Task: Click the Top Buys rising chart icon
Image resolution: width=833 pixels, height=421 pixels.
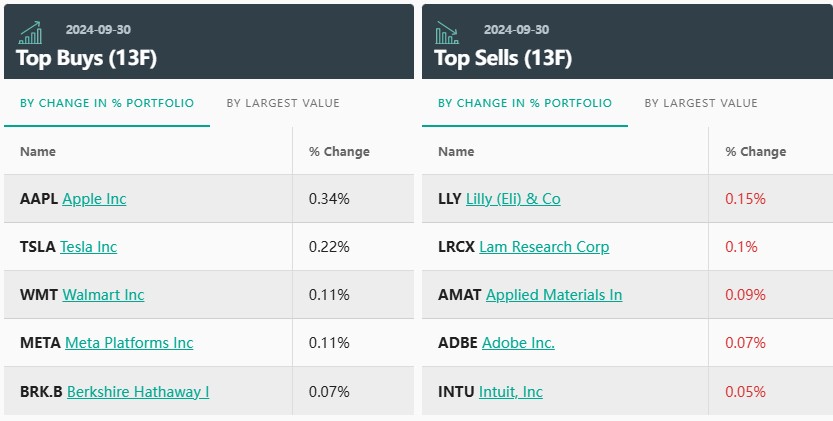Action: click(30, 33)
